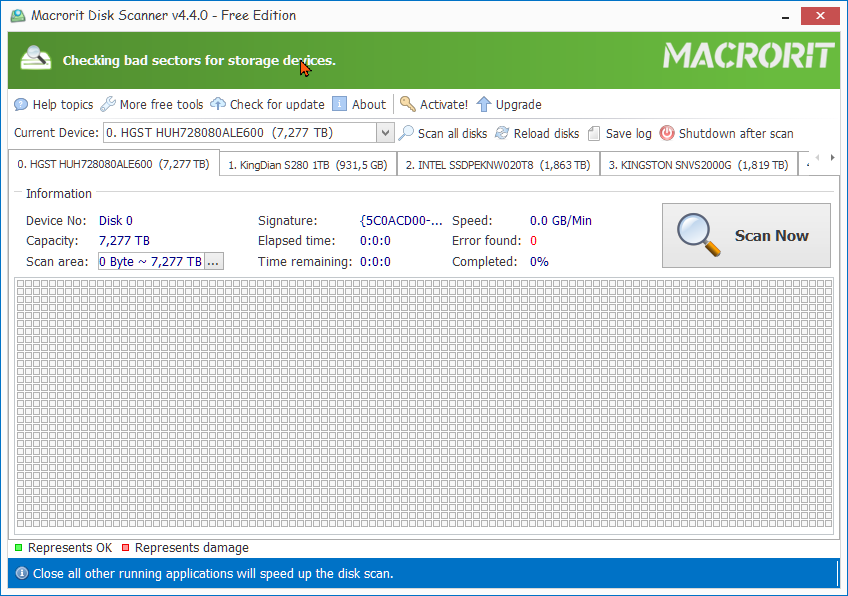Click the Device No value Disk 0
Viewport: 848px width, 596px height.
115,221
